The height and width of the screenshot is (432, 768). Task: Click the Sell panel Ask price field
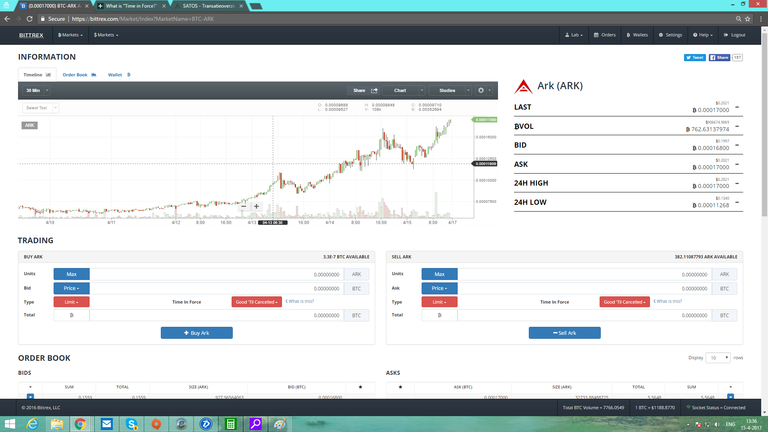pos(584,288)
